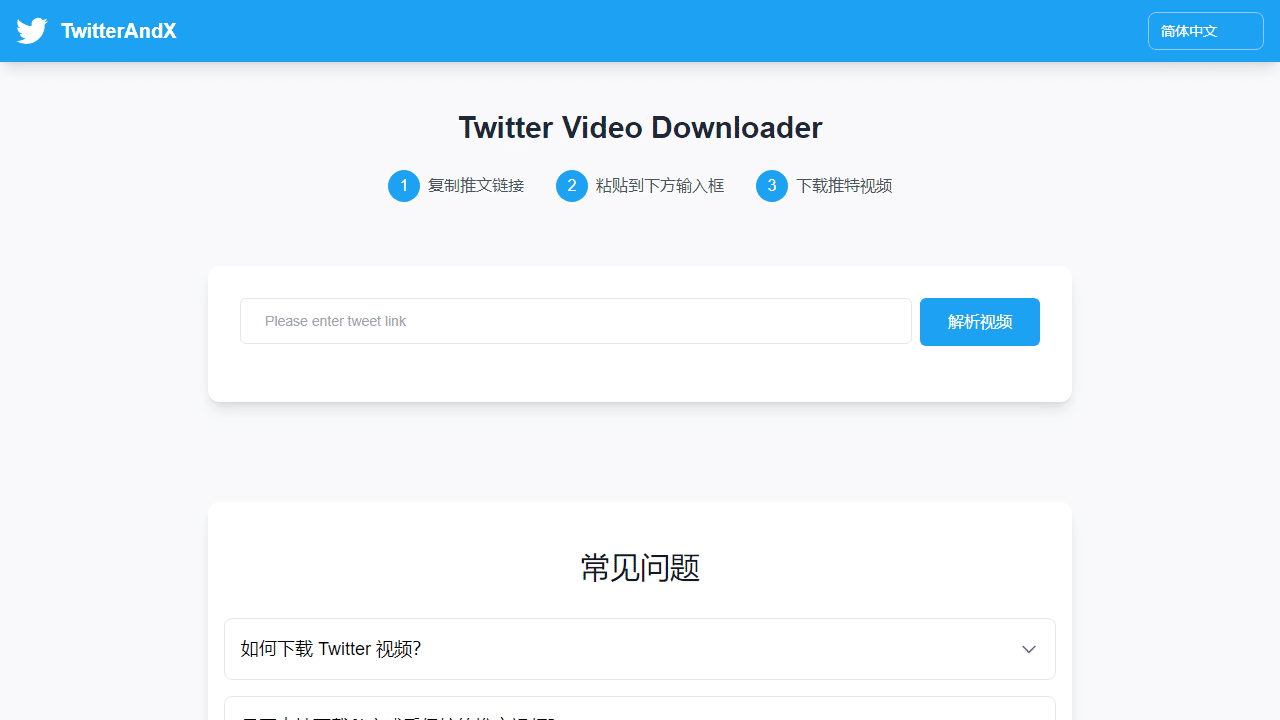Open the 简体中文 language dropdown
1280x720 pixels.
[1205, 31]
